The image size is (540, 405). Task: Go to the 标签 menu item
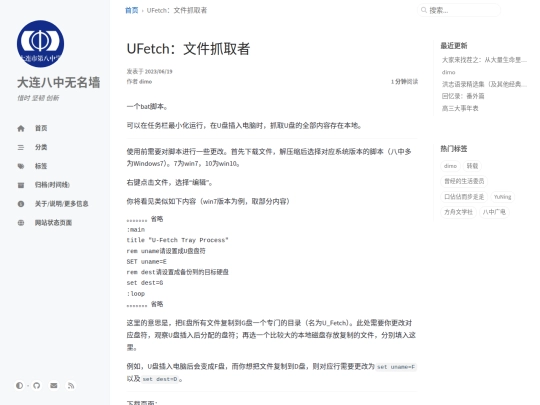click(x=41, y=166)
